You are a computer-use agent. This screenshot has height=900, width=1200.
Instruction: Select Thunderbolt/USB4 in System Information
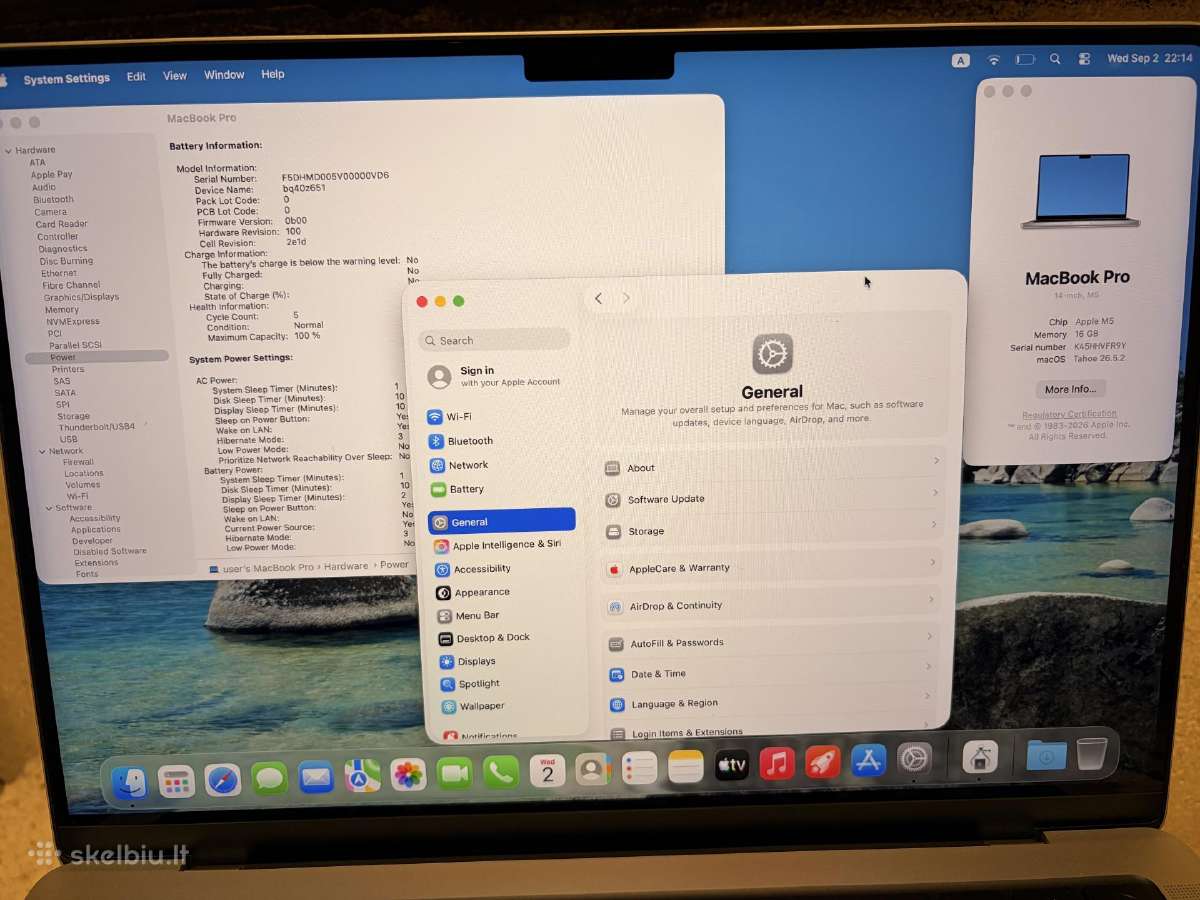tap(97, 427)
